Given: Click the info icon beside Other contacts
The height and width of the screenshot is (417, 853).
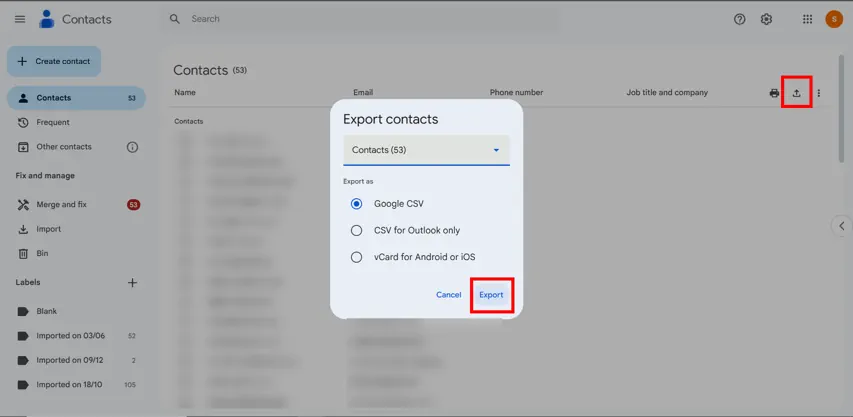Looking at the screenshot, I should pos(132,147).
